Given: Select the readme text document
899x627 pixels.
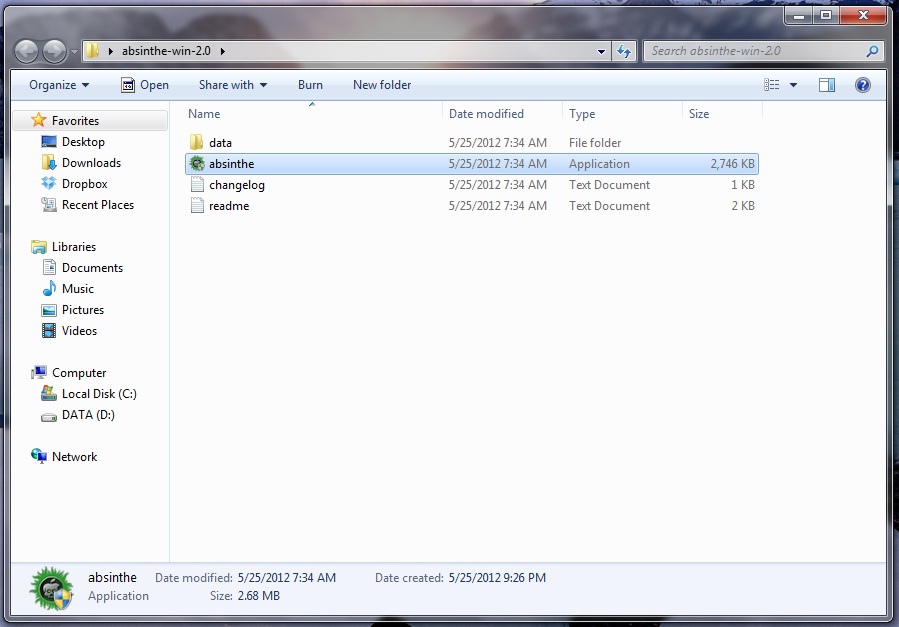Looking at the screenshot, I should [229, 206].
